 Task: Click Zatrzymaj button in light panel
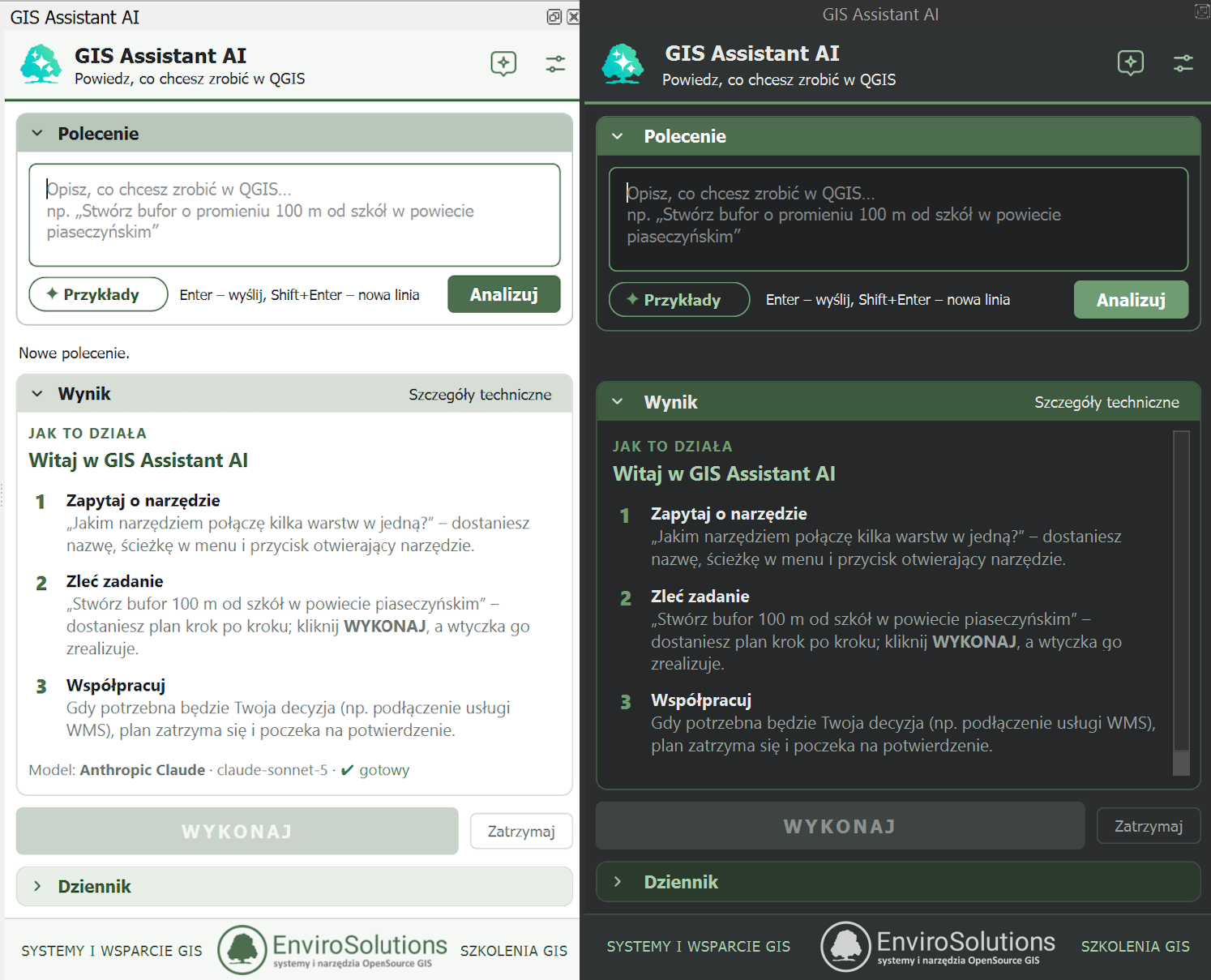tap(521, 832)
